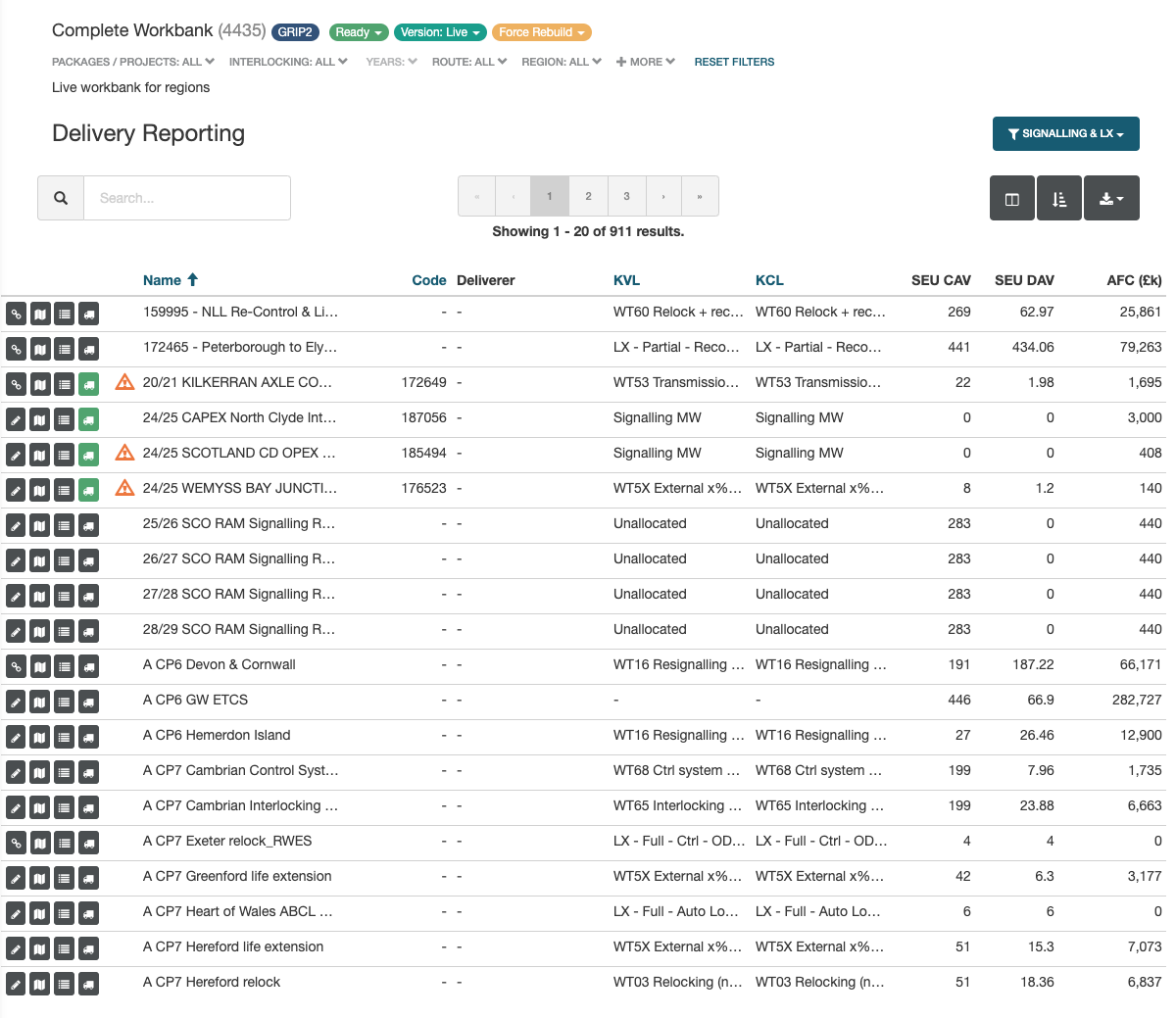Expand the SIGNALLING & LX filter dropdown
This screenshot has height=1018, width=1176.
click(x=1065, y=134)
